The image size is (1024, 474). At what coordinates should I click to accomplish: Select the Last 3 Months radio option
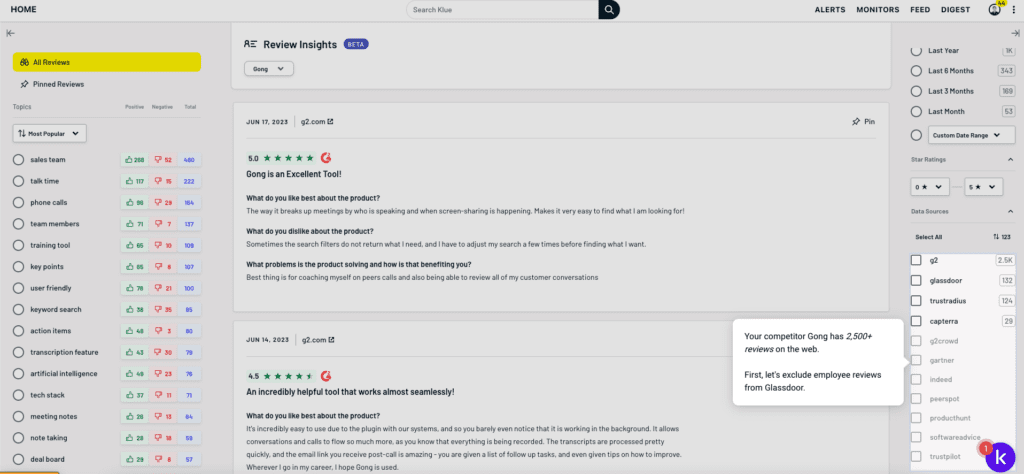tap(916, 91)
